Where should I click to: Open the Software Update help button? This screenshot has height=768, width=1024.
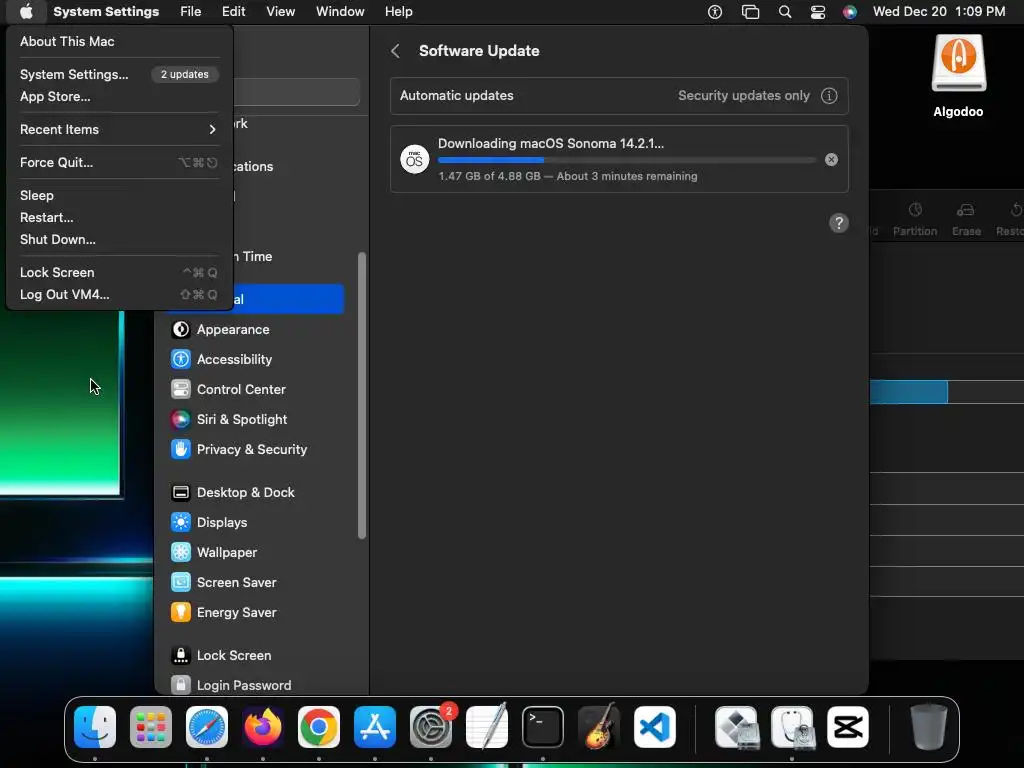[839, 223]
